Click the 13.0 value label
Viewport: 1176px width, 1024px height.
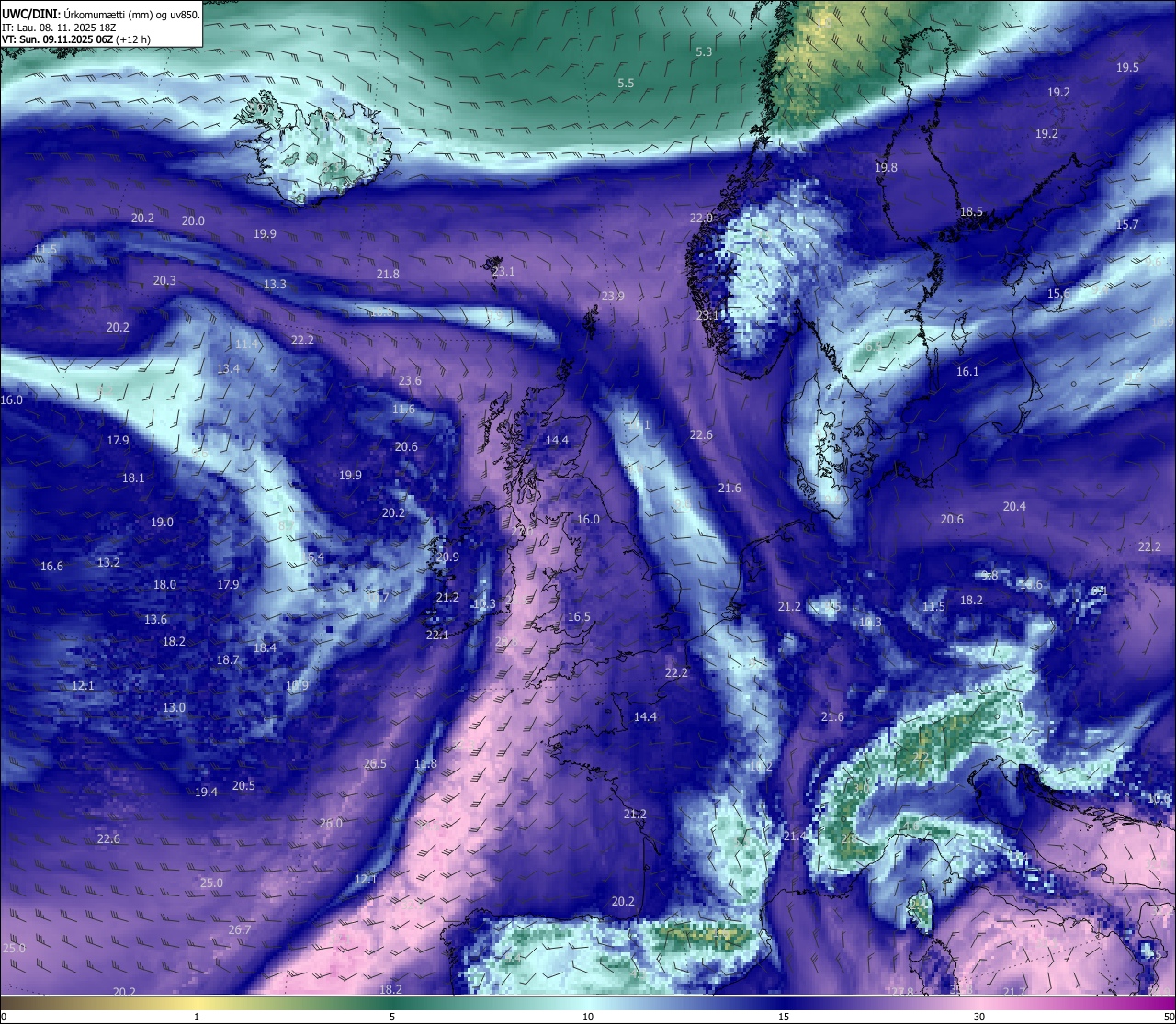point(174,708)
